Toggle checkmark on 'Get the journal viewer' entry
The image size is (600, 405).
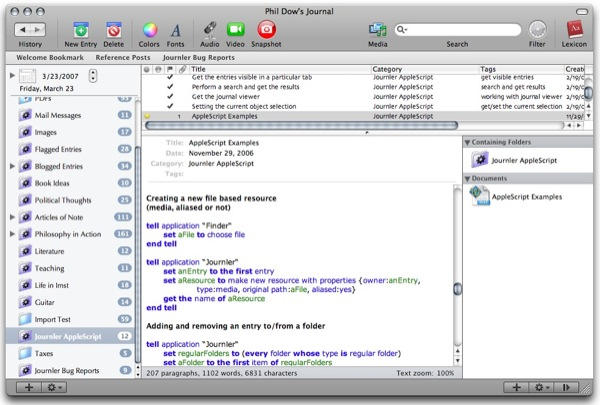(x=170, y=96)
